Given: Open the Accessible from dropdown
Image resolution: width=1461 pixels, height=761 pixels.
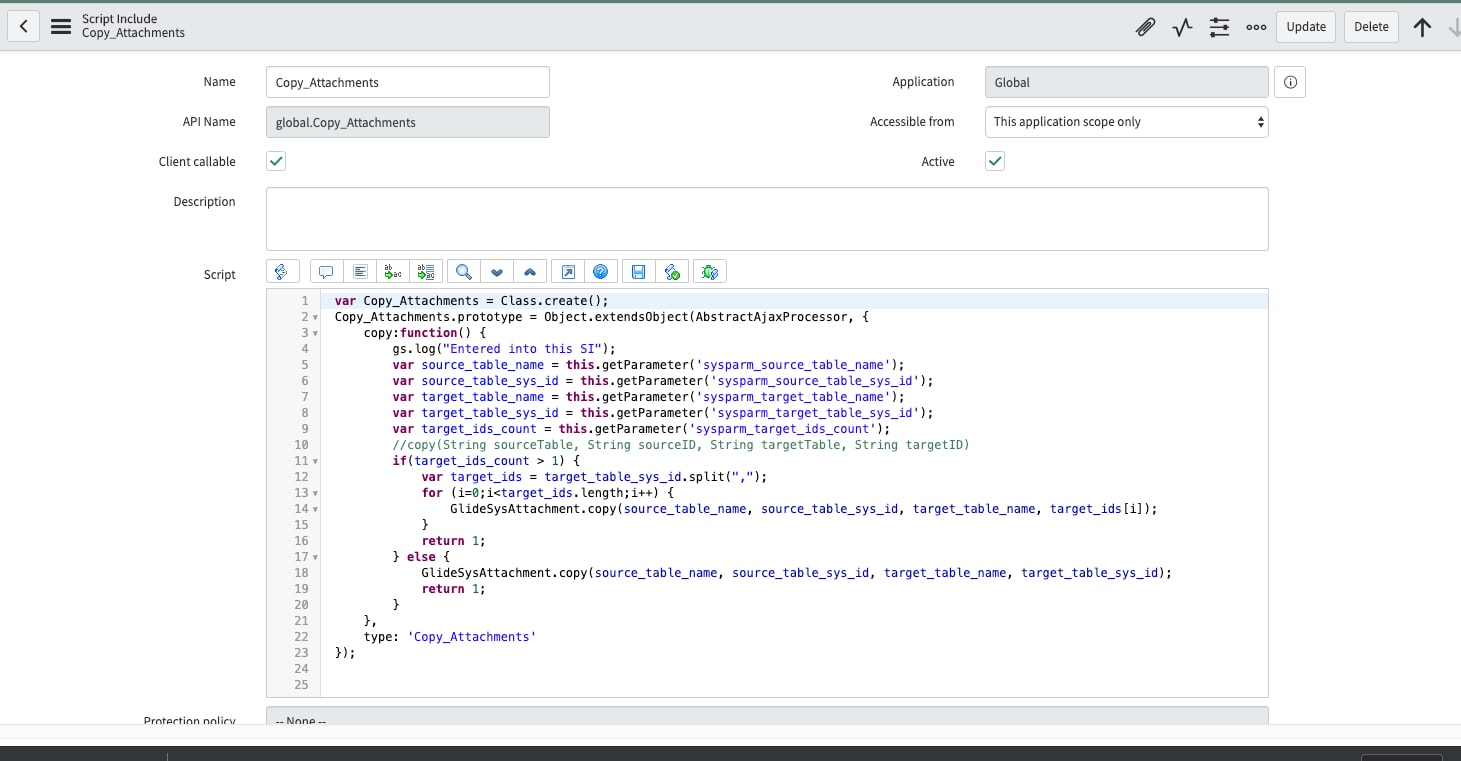Looking at the screenshot, I should pos(1126,122).
